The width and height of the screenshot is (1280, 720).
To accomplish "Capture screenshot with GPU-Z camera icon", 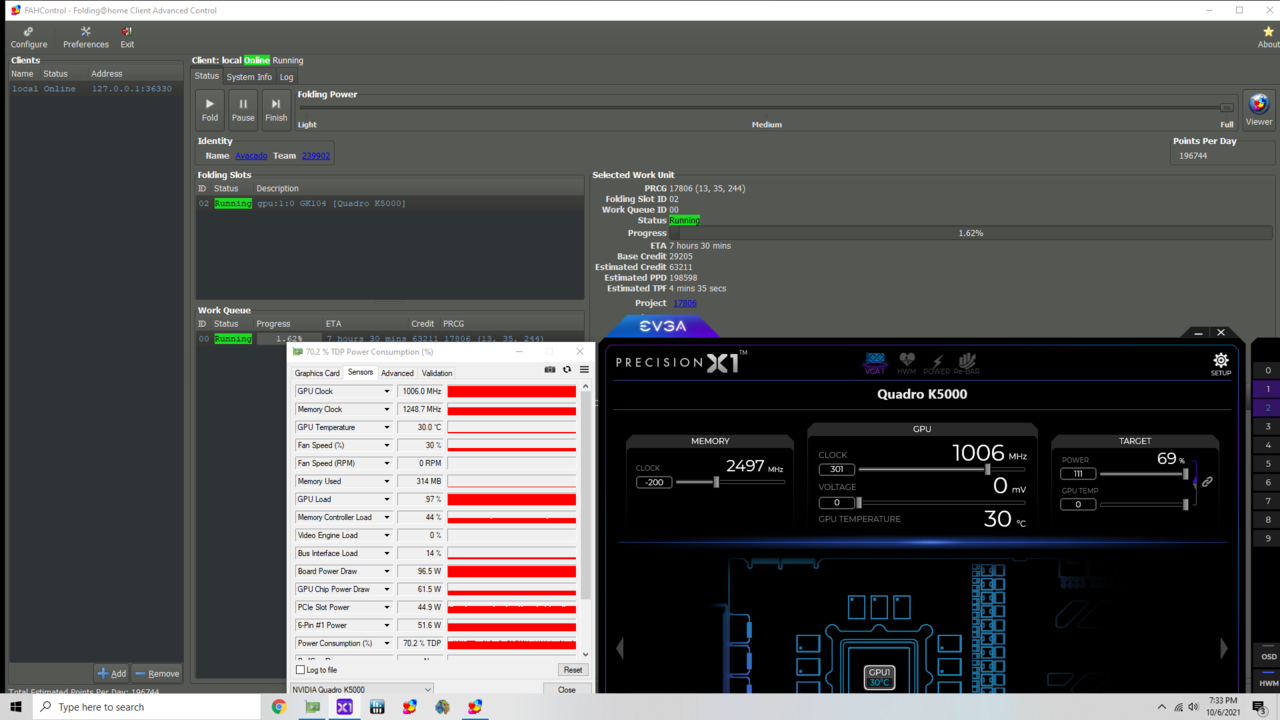I will click(549, 369).
